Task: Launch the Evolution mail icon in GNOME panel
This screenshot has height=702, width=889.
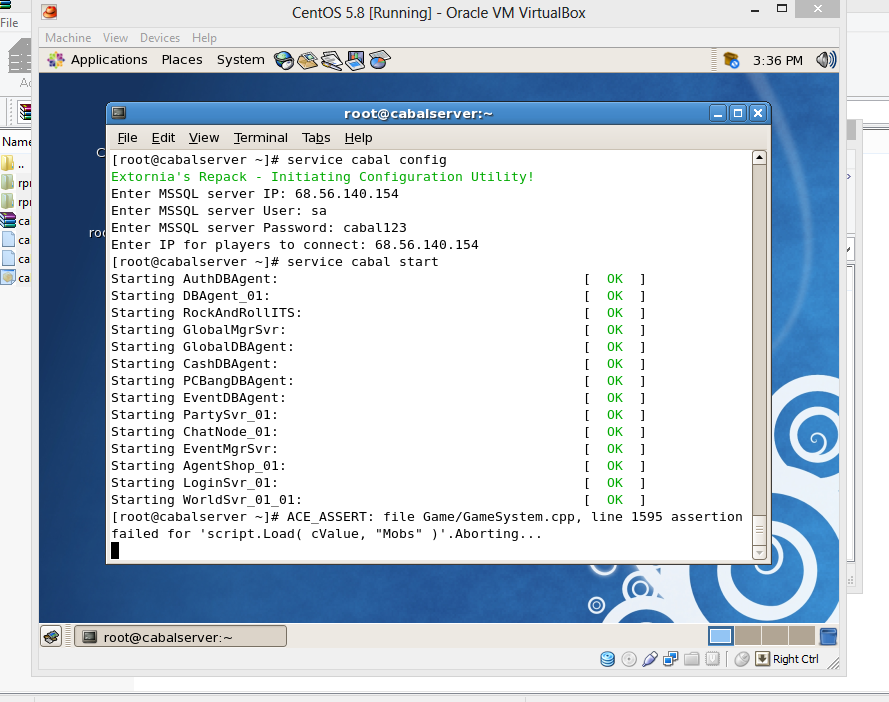Action: click(x=308, y=60)
